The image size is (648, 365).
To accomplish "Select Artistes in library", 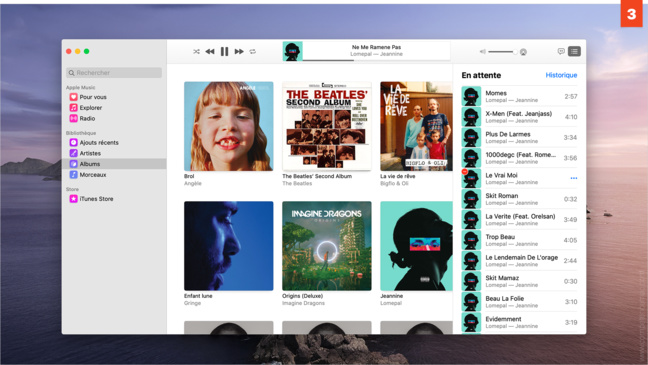I will [90, 153].
